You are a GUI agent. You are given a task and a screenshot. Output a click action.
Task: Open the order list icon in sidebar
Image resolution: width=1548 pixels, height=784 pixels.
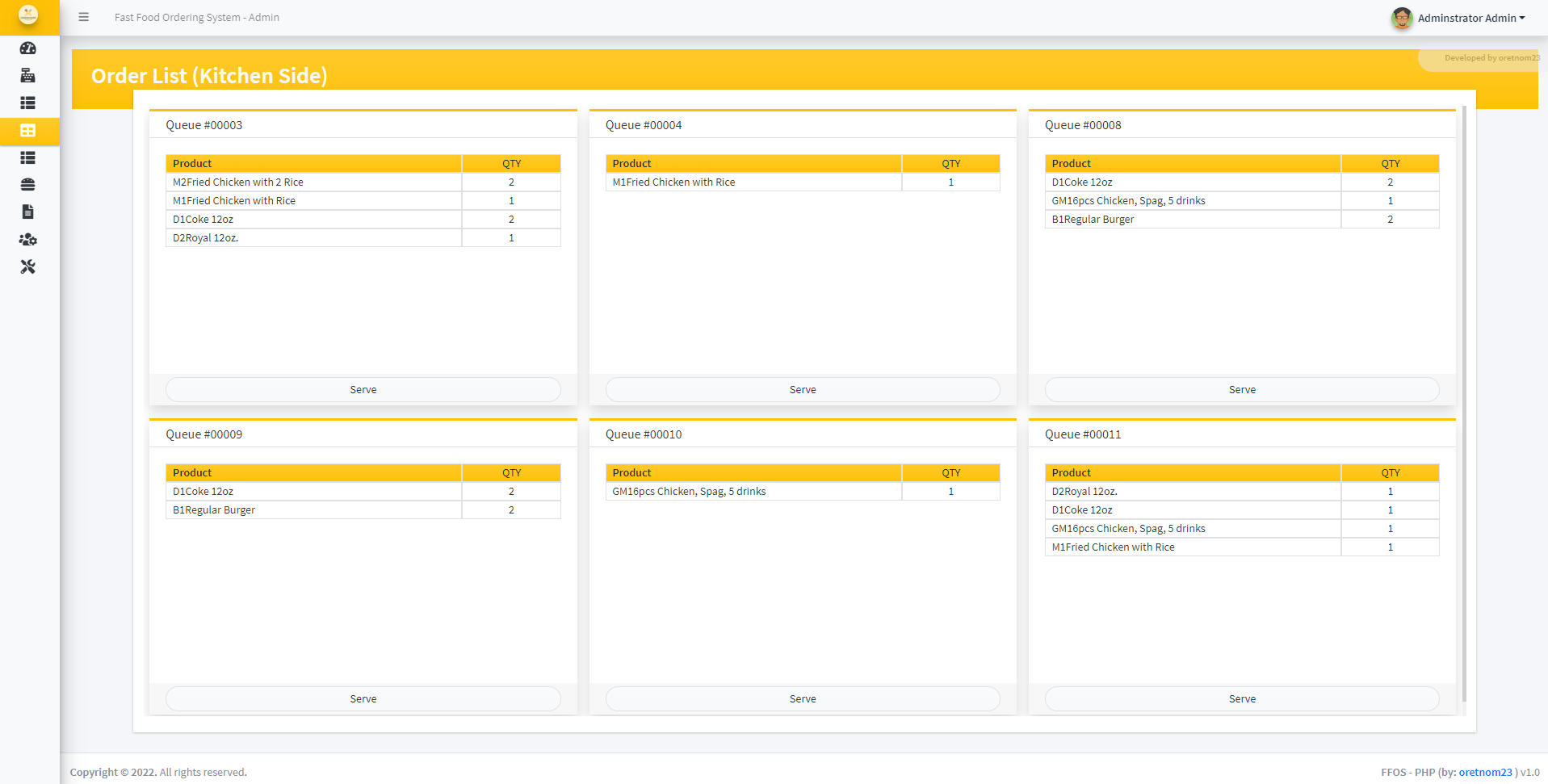click(28, 103)
